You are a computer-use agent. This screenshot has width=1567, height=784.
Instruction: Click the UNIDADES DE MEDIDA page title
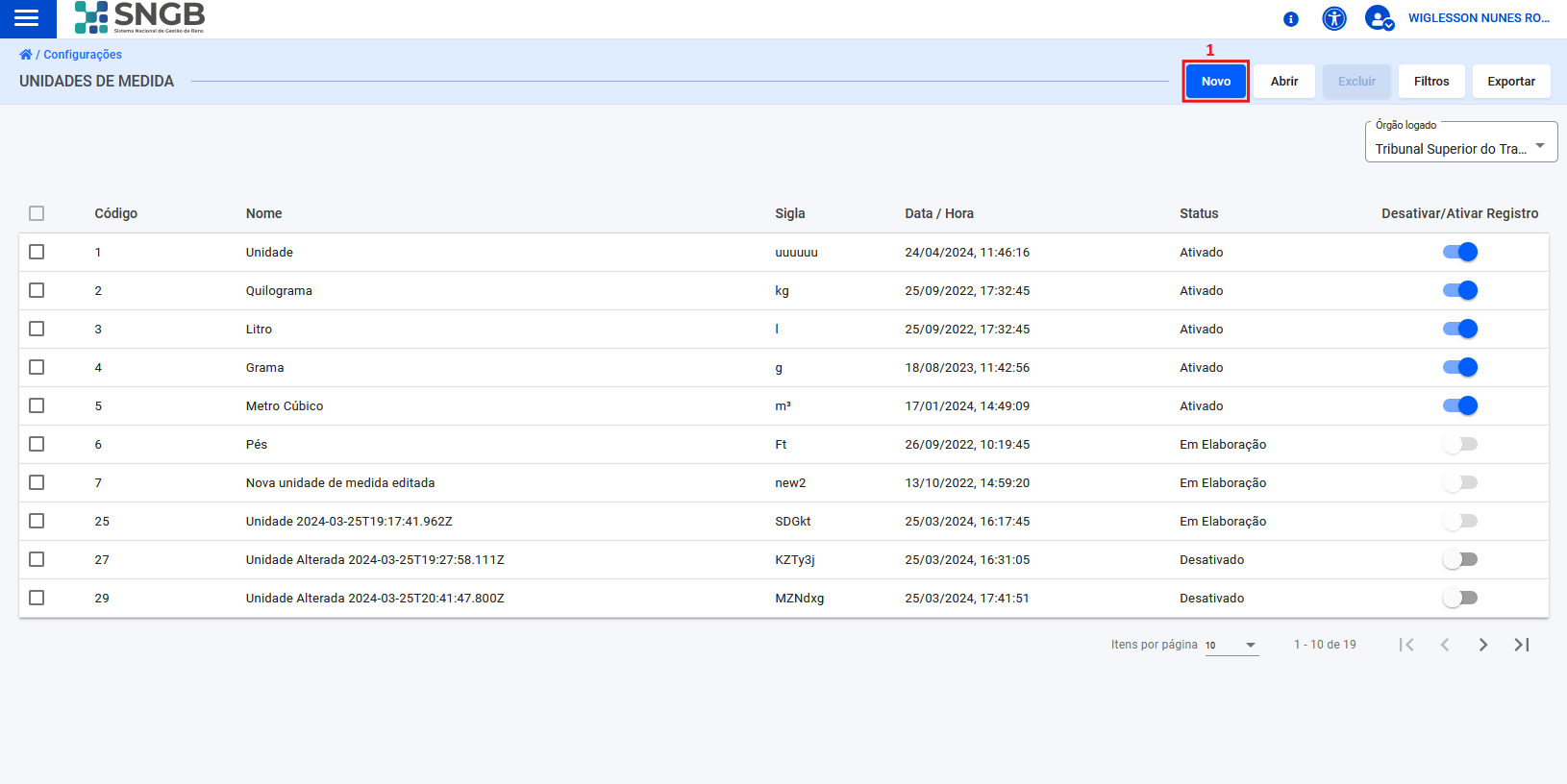pos(97,82)
